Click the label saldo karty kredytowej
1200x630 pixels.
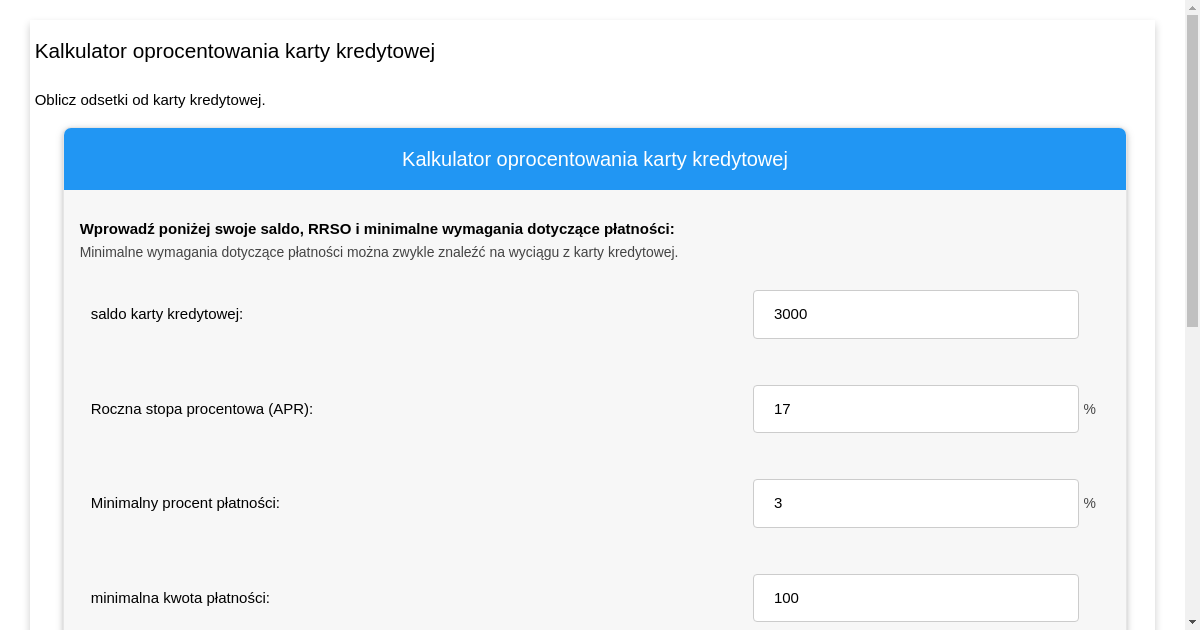click(x=166, y=314)
